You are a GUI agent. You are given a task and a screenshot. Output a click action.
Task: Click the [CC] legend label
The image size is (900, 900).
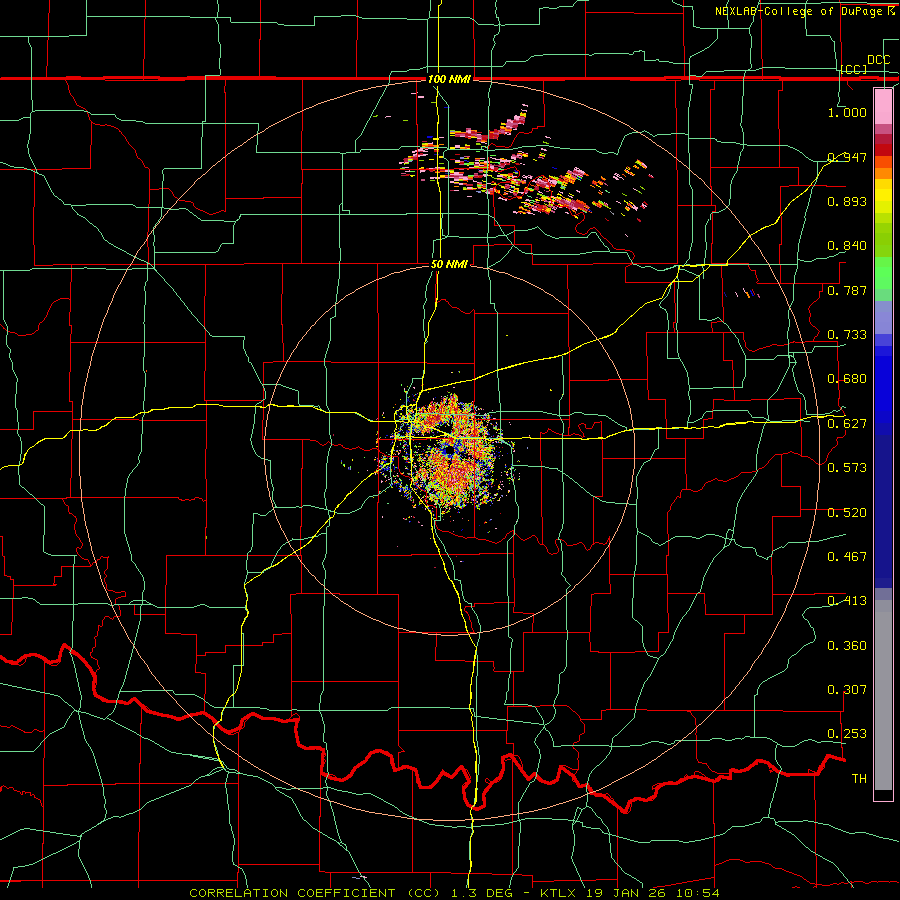[x=854, y=69]
